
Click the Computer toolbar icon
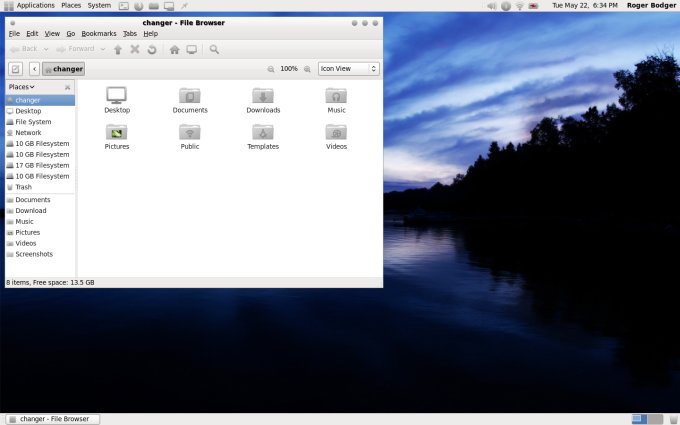coord(191,49)
